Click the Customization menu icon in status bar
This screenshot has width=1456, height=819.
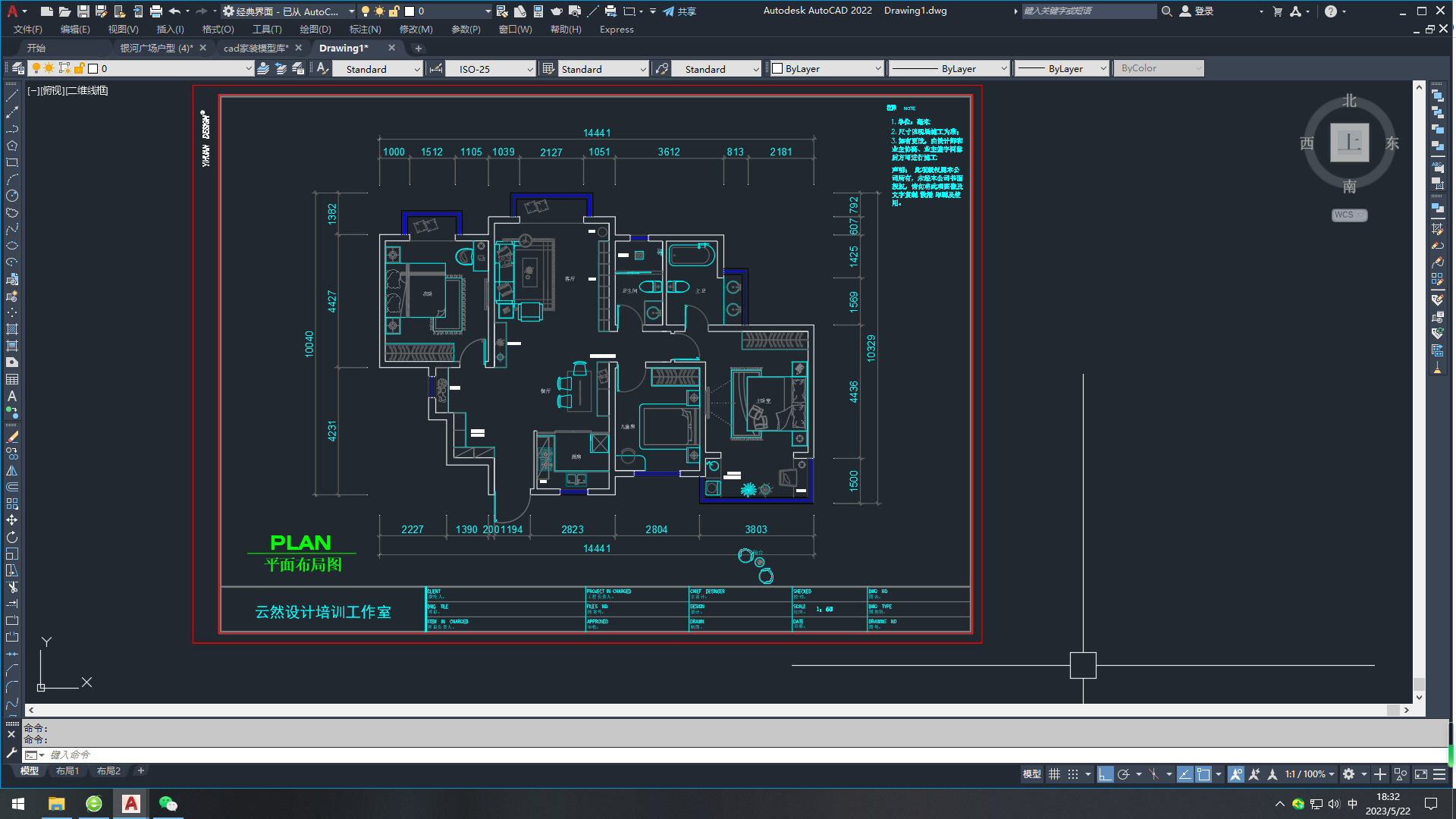pos(1439,774)
